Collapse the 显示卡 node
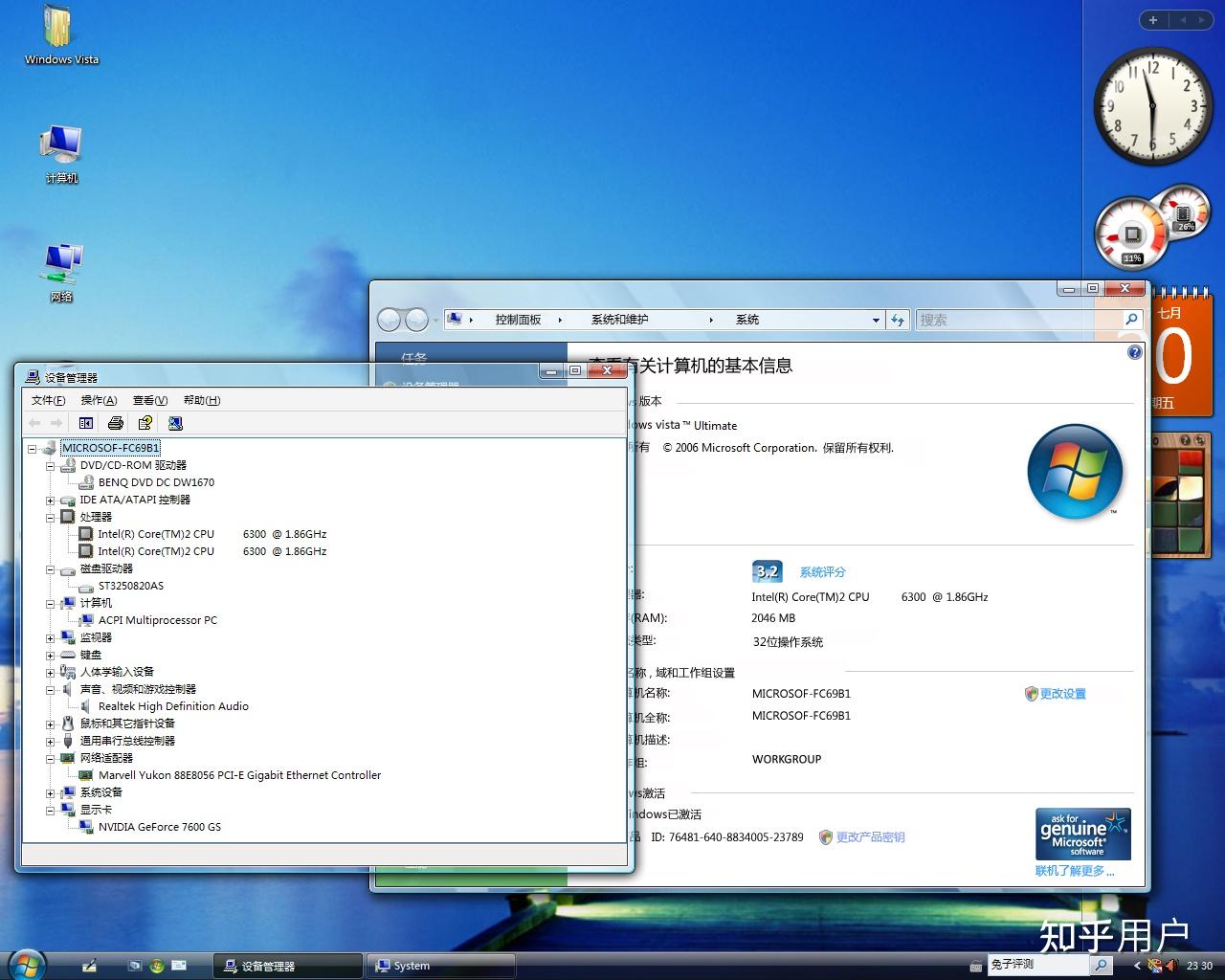The width and height of the screenshot is (1225, 980). pos(51,810)
